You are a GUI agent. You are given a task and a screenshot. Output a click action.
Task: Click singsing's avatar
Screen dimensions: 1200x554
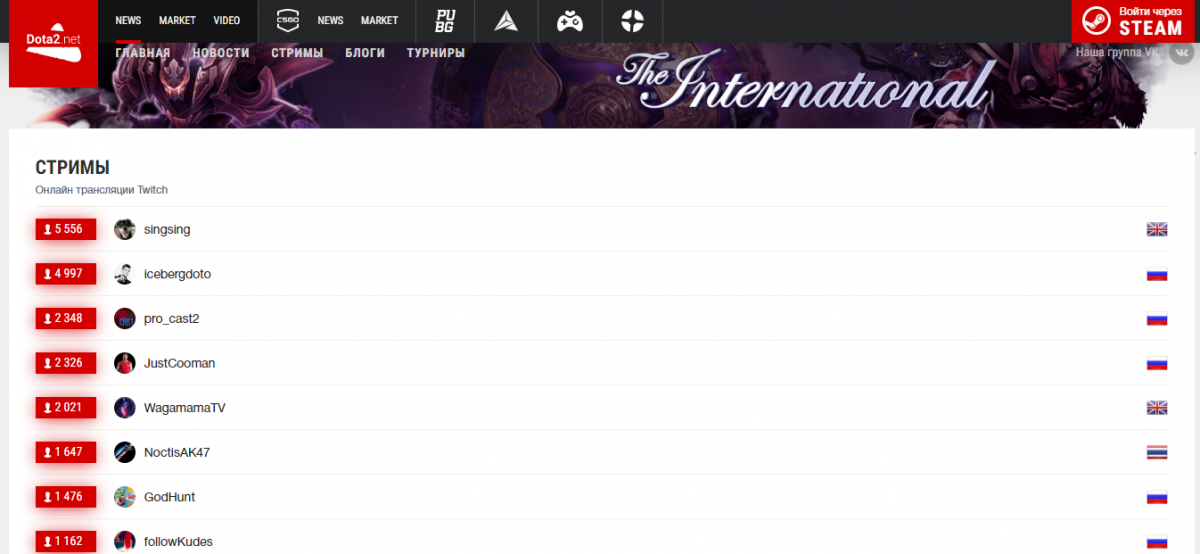(124, 229)
